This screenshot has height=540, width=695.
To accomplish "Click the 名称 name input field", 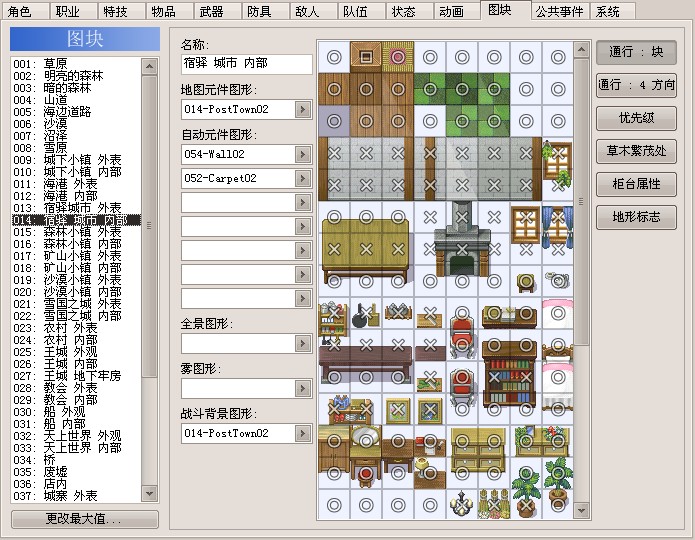I will [246, 63].
